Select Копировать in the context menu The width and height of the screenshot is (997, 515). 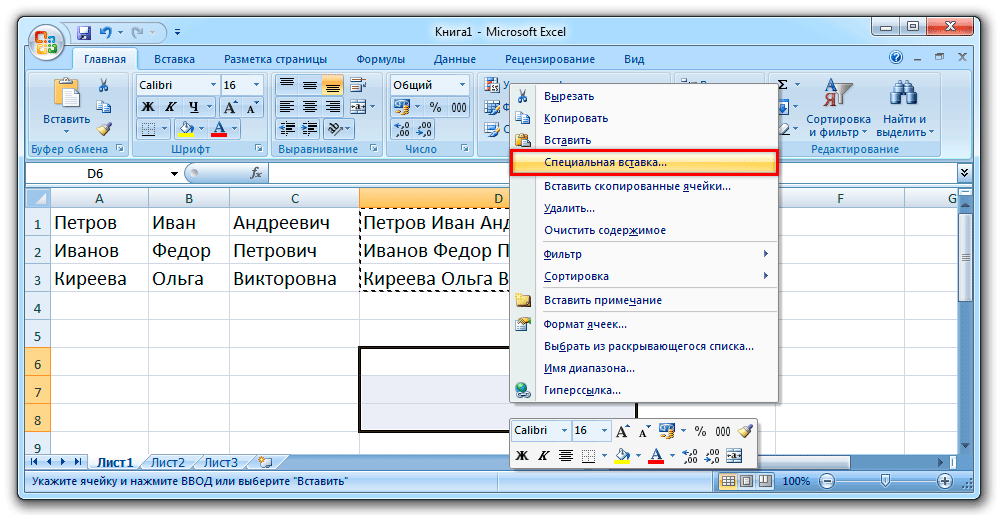tap(644, 118)
